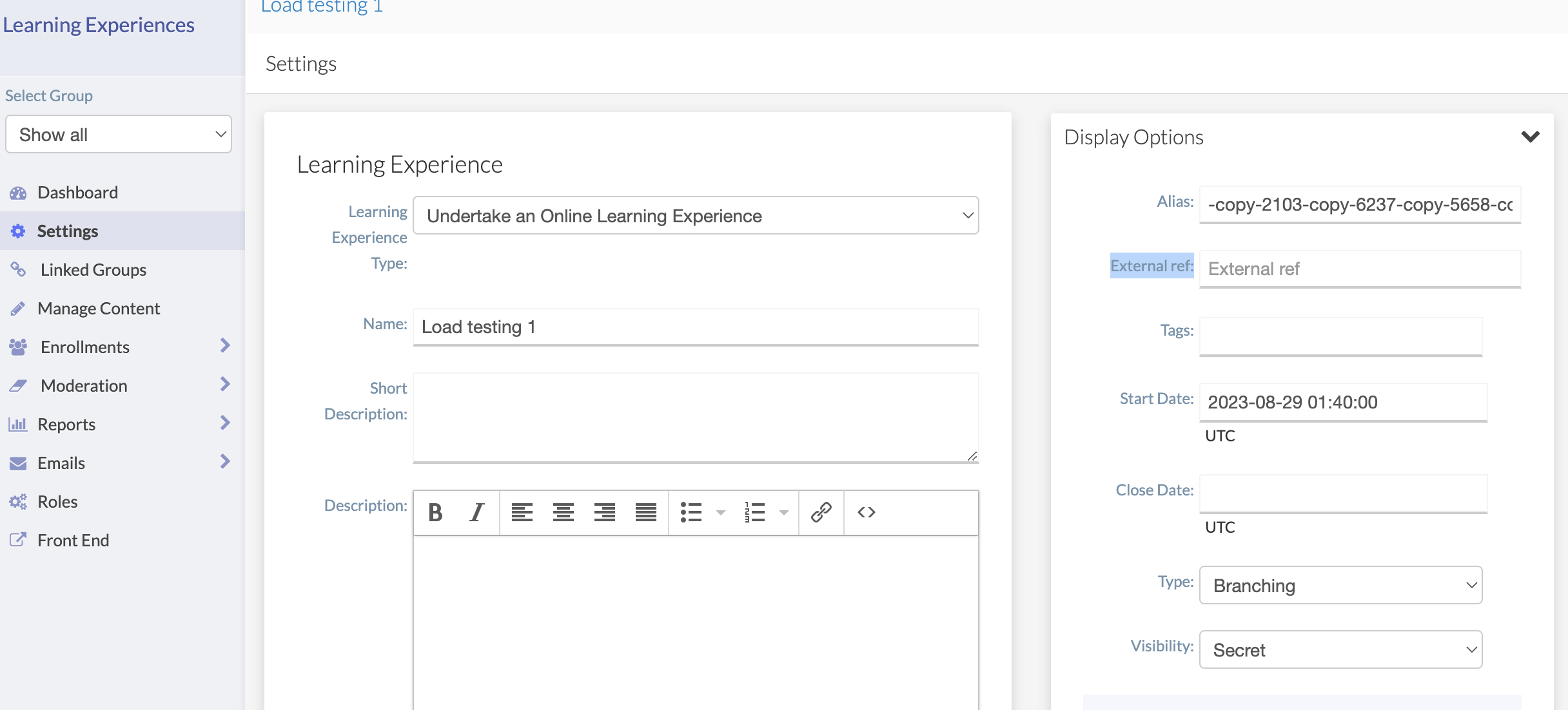The image size is (1568, 710).
Task: Click the Reports bar chart icon
Action: [18, 425]
